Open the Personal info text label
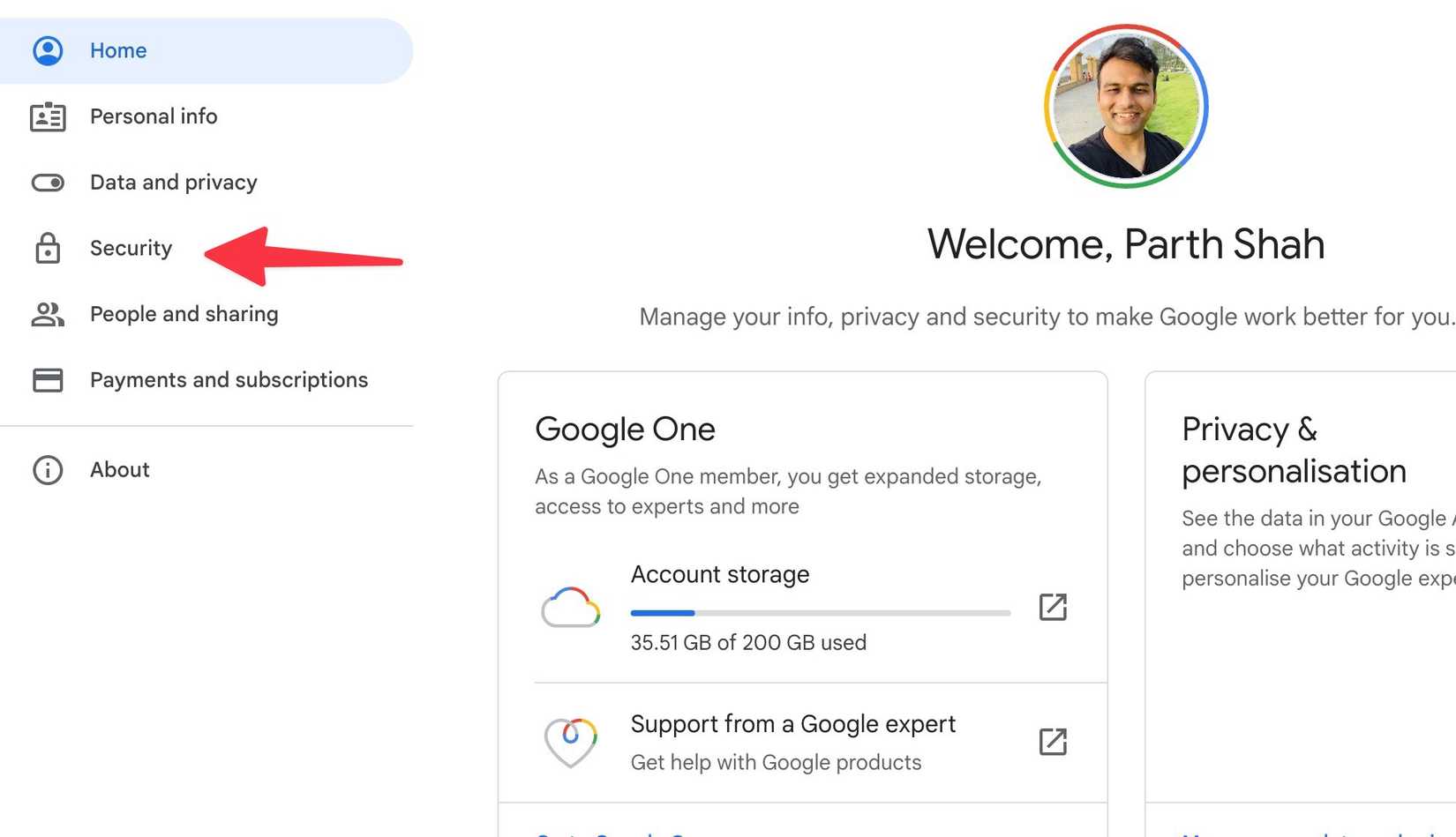Viewport: 1456px width, 837px height. point(154,116)
